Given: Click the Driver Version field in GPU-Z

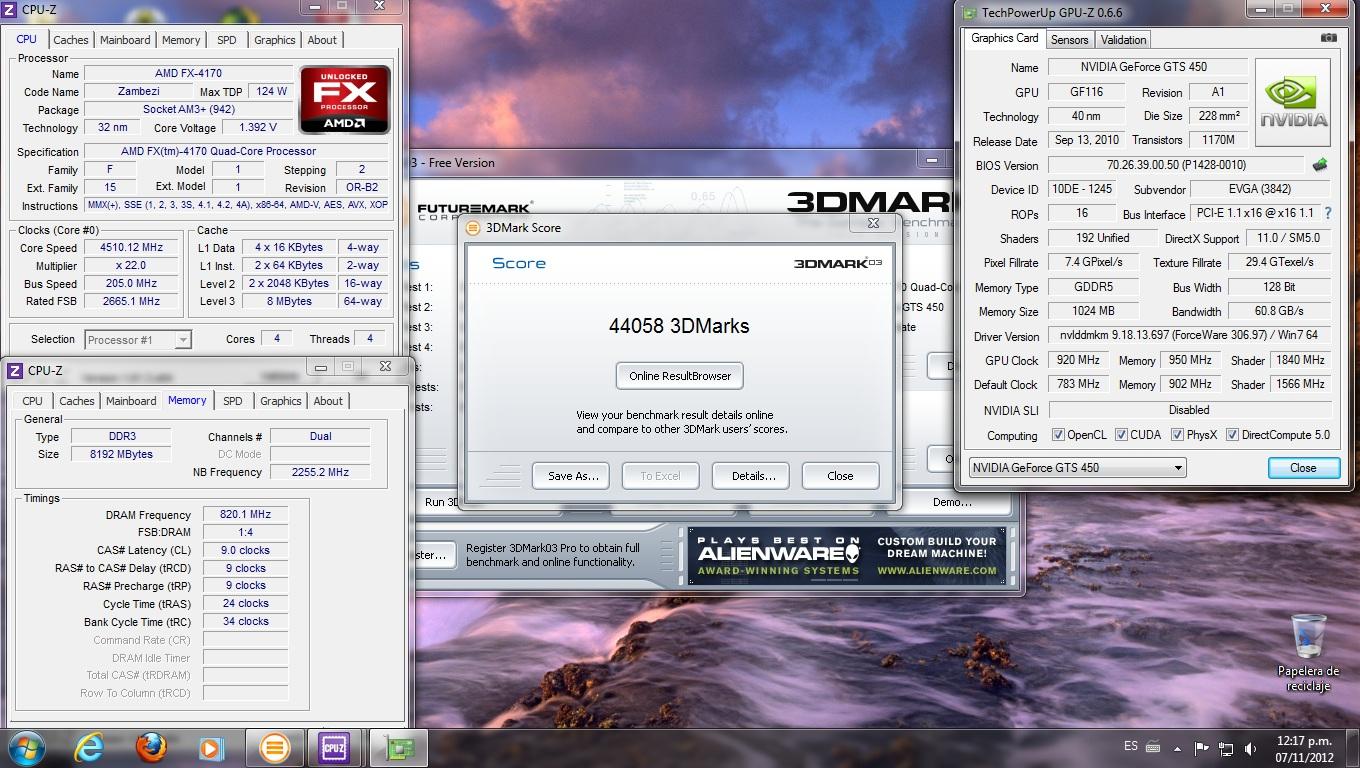Looking at the screenshot, I should (x=1189, y=336).
